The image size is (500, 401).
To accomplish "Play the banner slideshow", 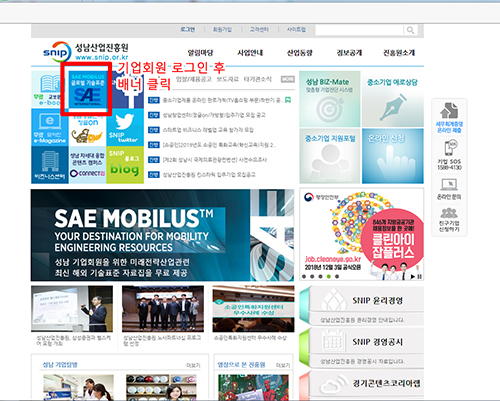I will [x=413, y=276].
